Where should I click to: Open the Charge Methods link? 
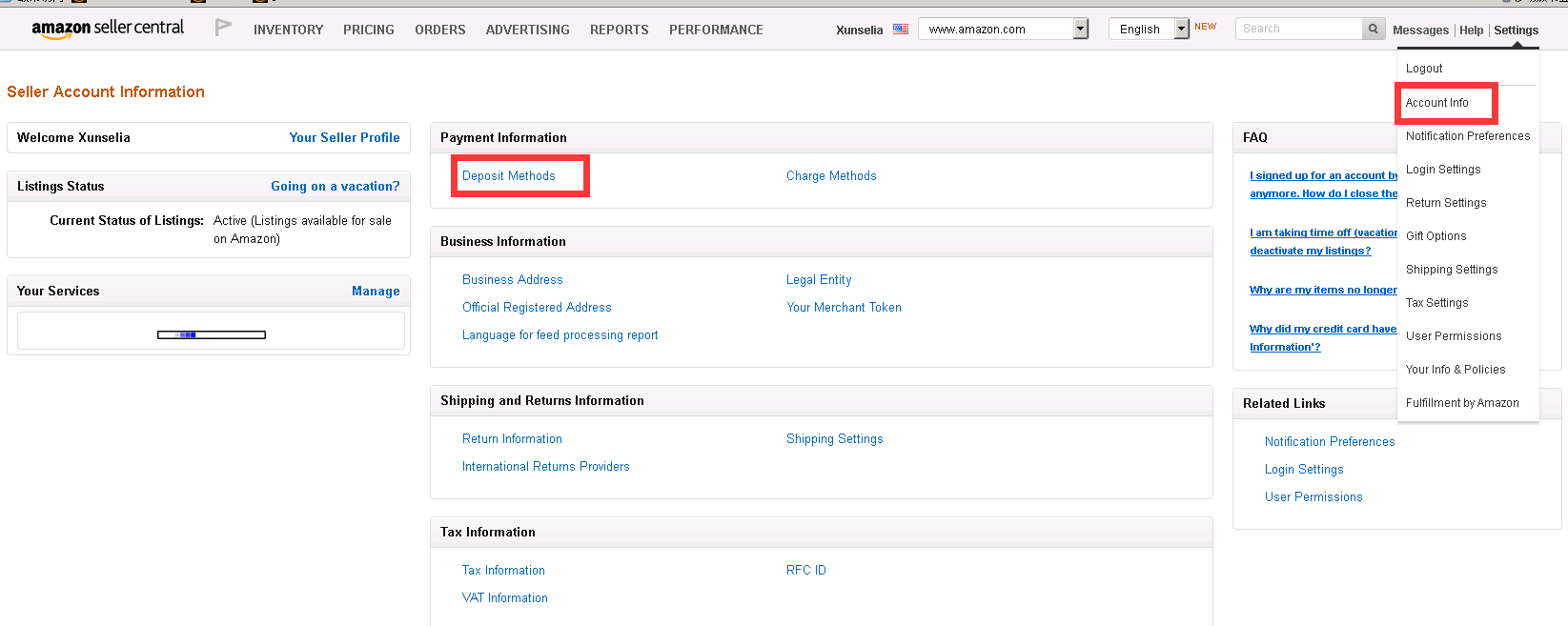[831, 176]
